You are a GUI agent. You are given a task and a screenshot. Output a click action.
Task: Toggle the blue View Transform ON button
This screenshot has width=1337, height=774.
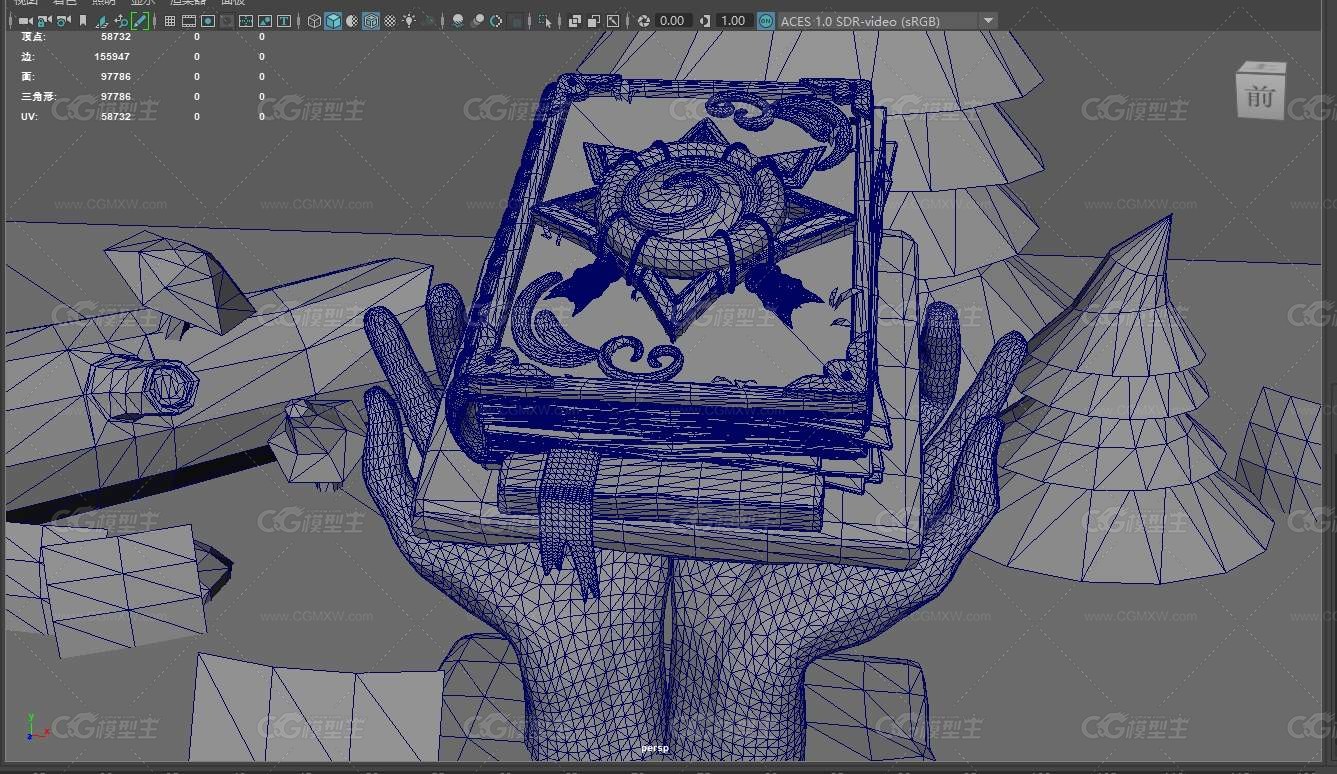(766, 21)
